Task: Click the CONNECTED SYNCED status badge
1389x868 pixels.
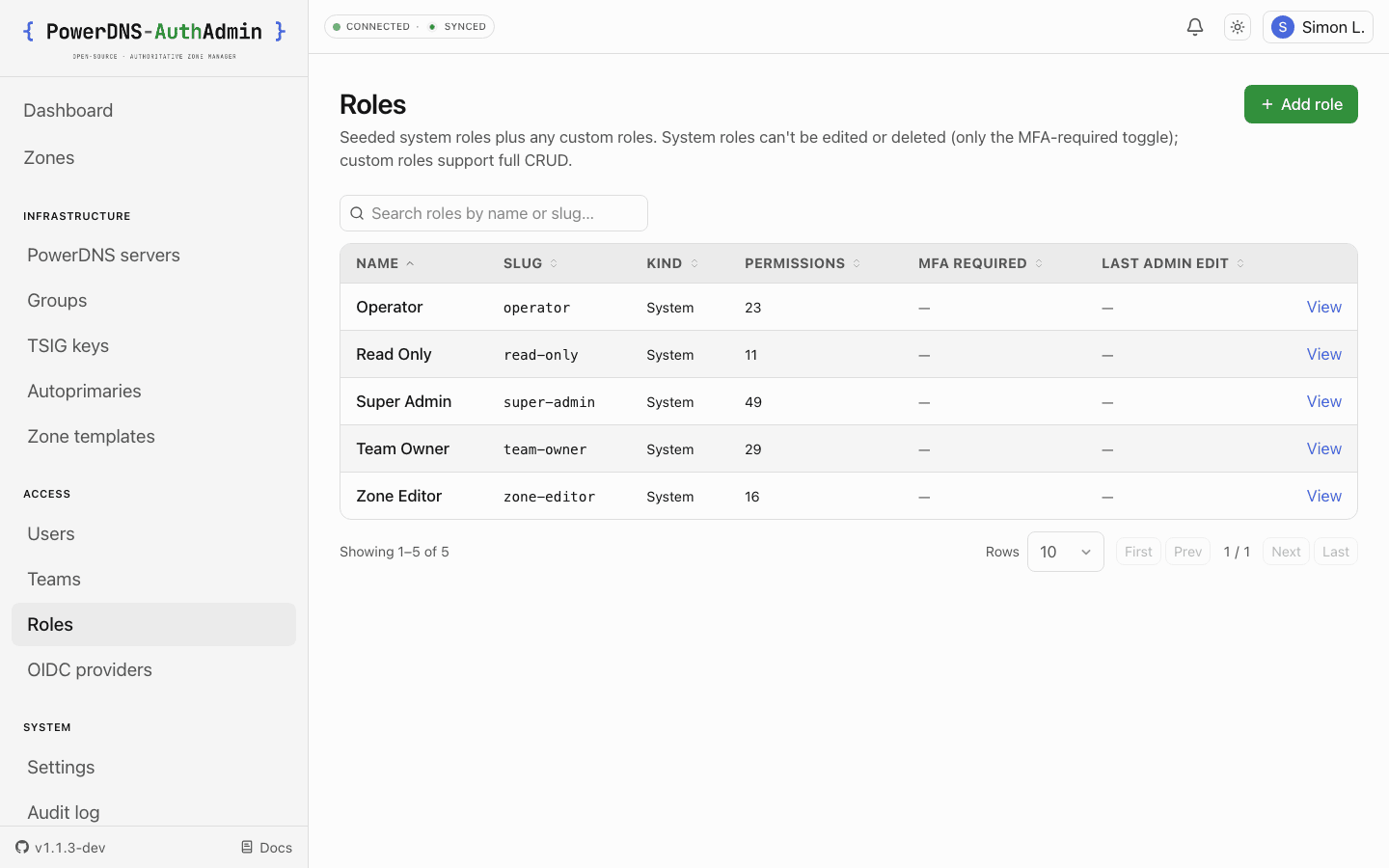Action: point(409,27)
